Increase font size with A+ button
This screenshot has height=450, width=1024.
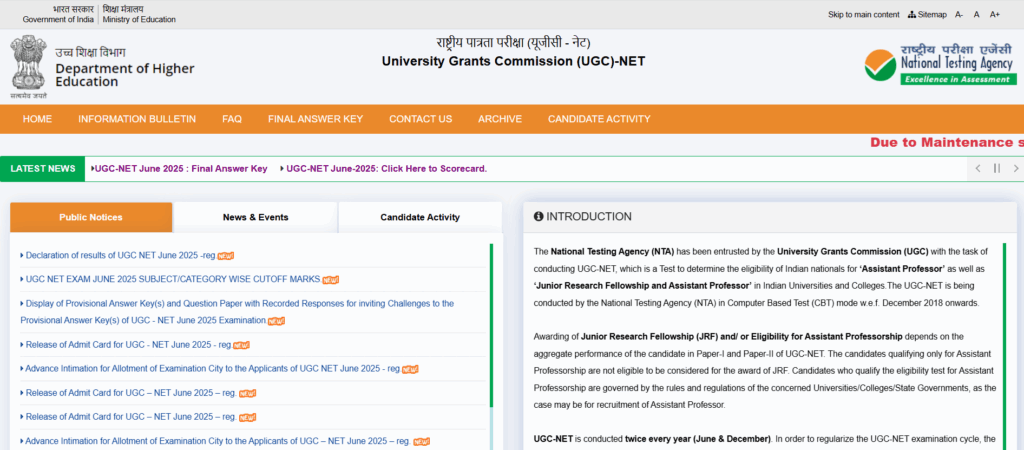(x=994, y=15)
